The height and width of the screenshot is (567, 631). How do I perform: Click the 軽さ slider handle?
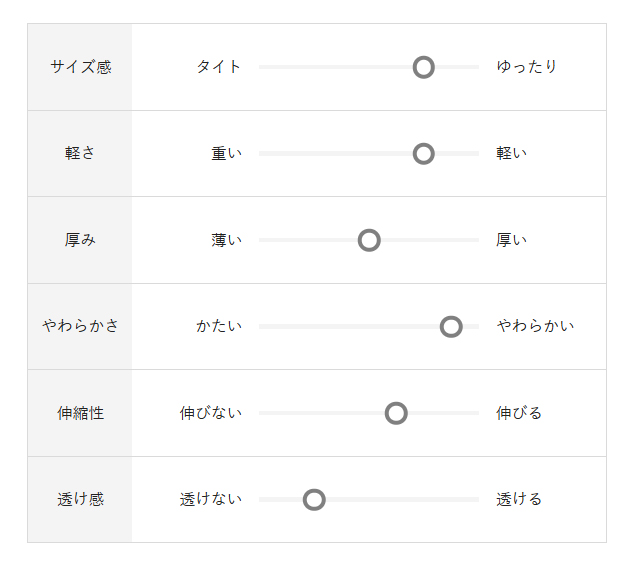click(424, 154)
